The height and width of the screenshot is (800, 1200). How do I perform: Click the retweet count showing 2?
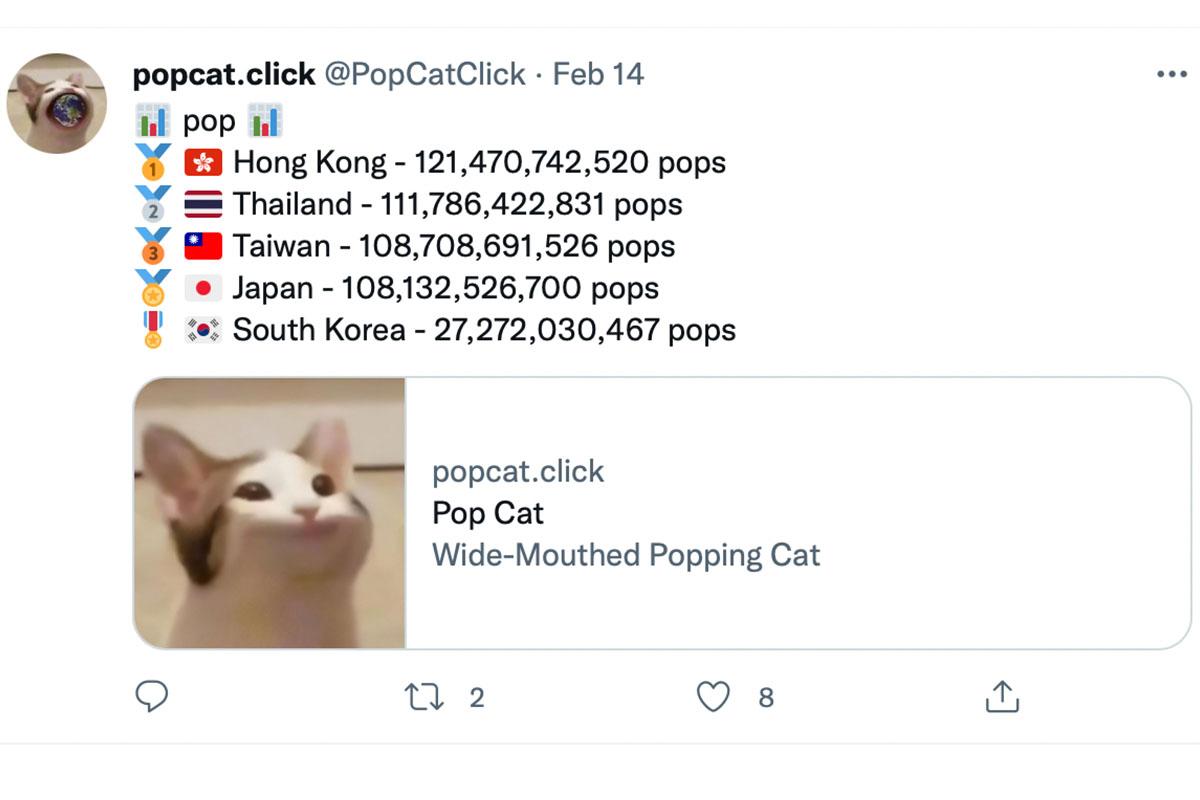pos(478,698)
